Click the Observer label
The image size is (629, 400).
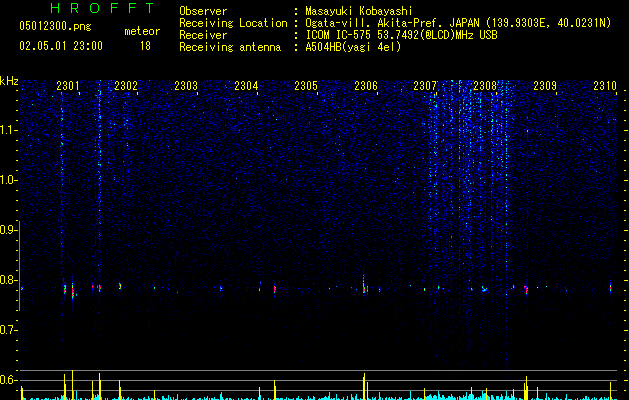(x=203, y=11)
